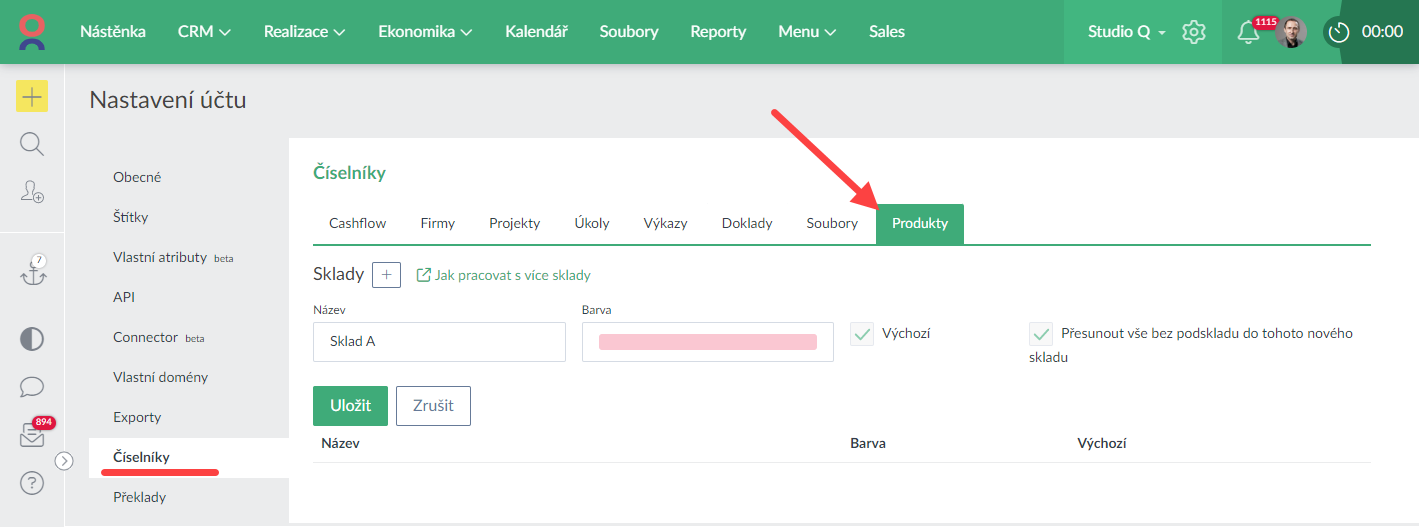Toggle the Výchozí checkbox

[x=862, y=334]
